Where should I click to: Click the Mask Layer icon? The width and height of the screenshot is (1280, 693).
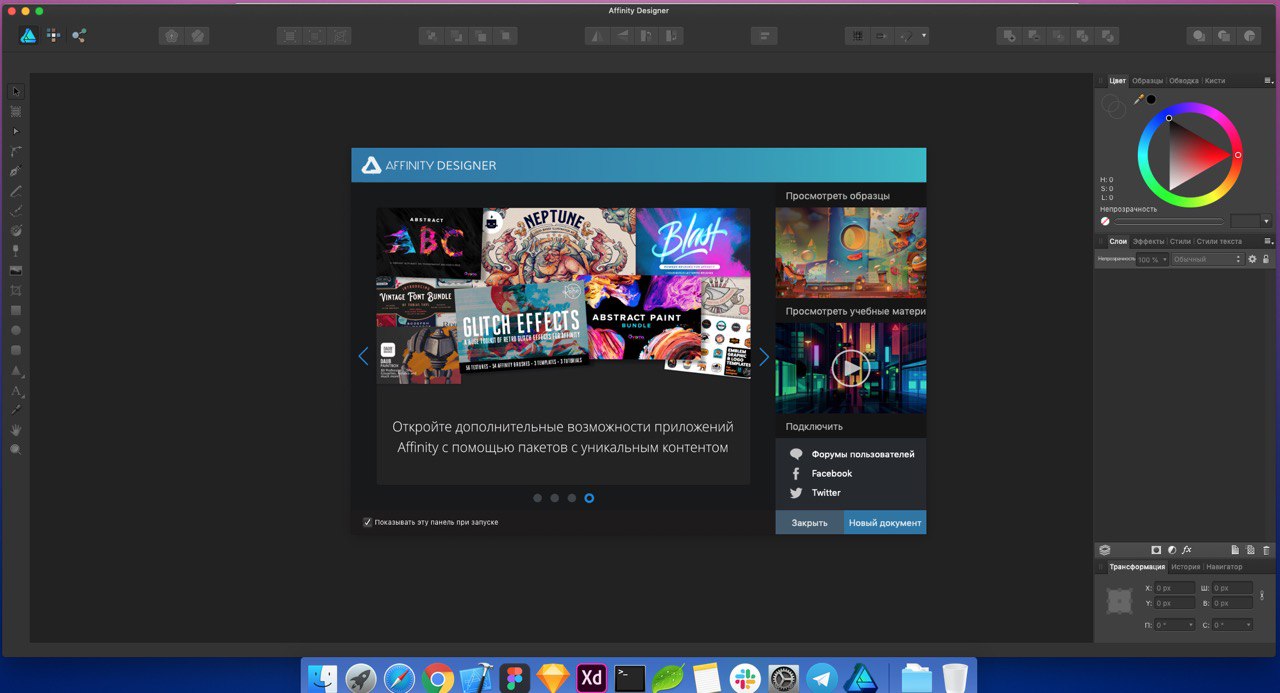pos(1156,550)
